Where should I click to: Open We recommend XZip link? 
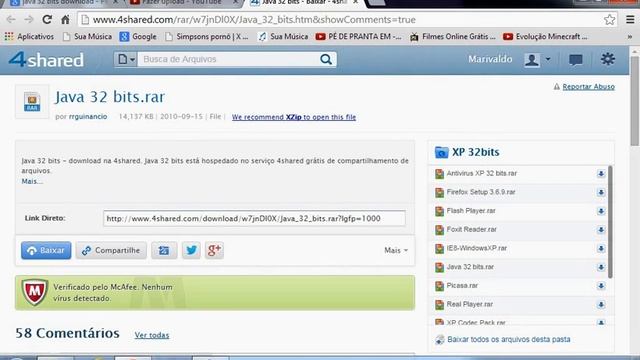pyautogui.click(x=294, y=117)
